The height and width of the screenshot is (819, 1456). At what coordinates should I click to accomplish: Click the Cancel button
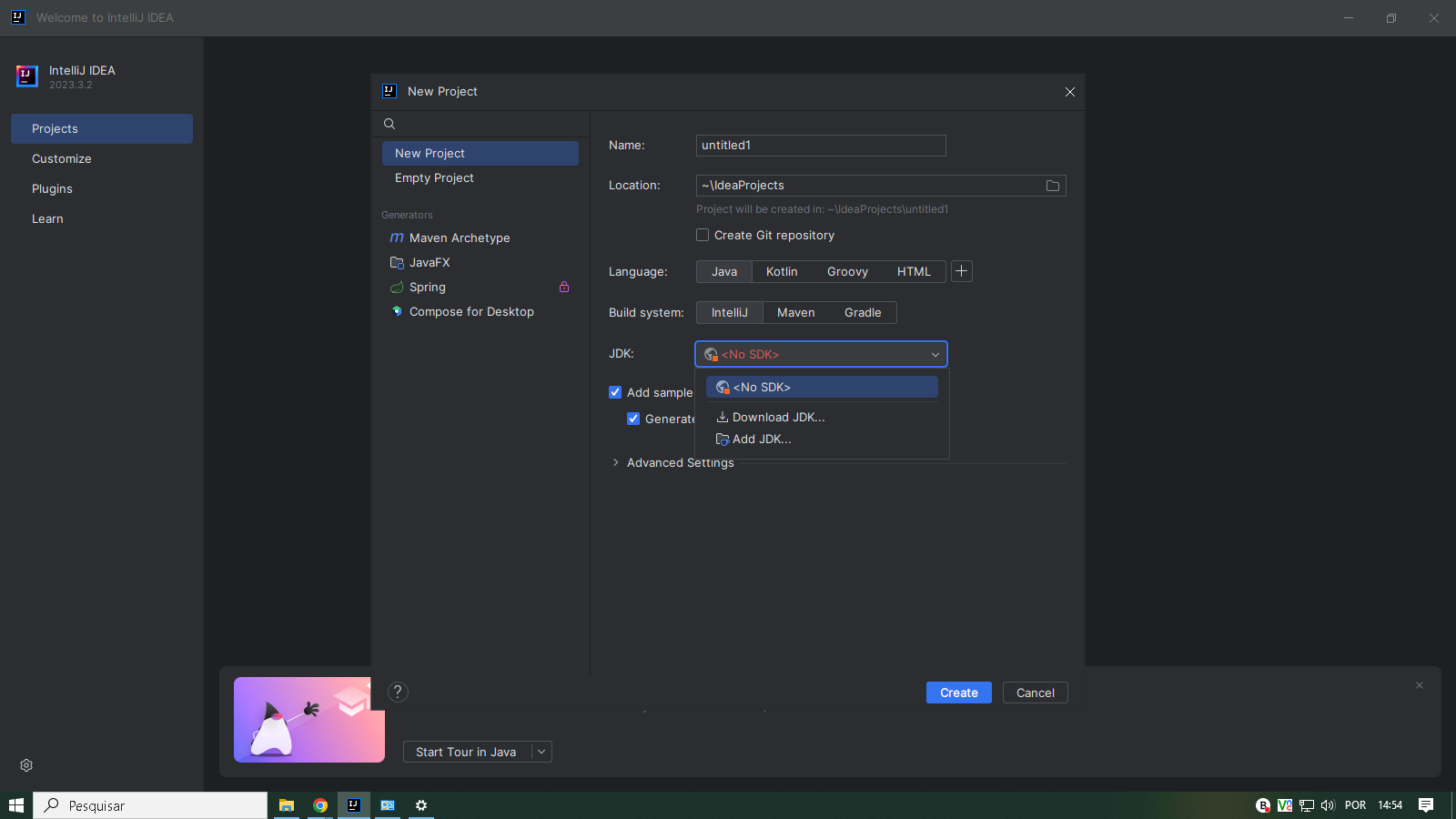tap(1036, 693)
